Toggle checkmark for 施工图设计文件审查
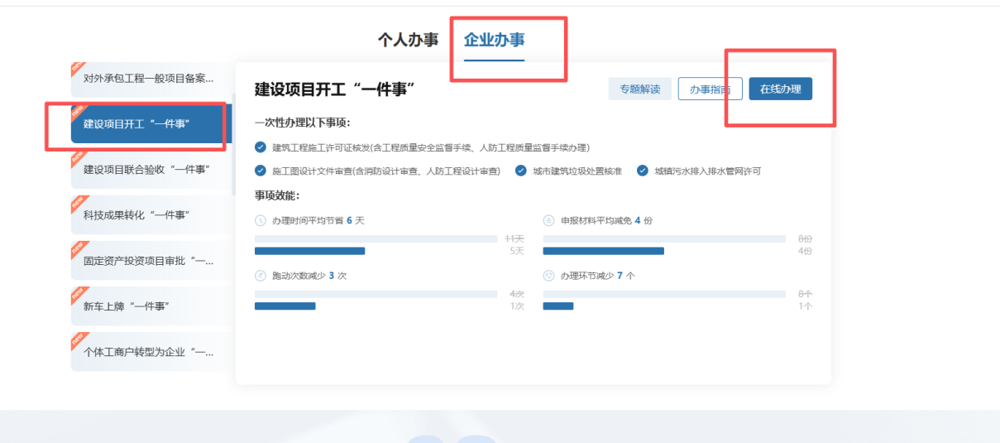The image size is (1000, 443). (260, 171)
